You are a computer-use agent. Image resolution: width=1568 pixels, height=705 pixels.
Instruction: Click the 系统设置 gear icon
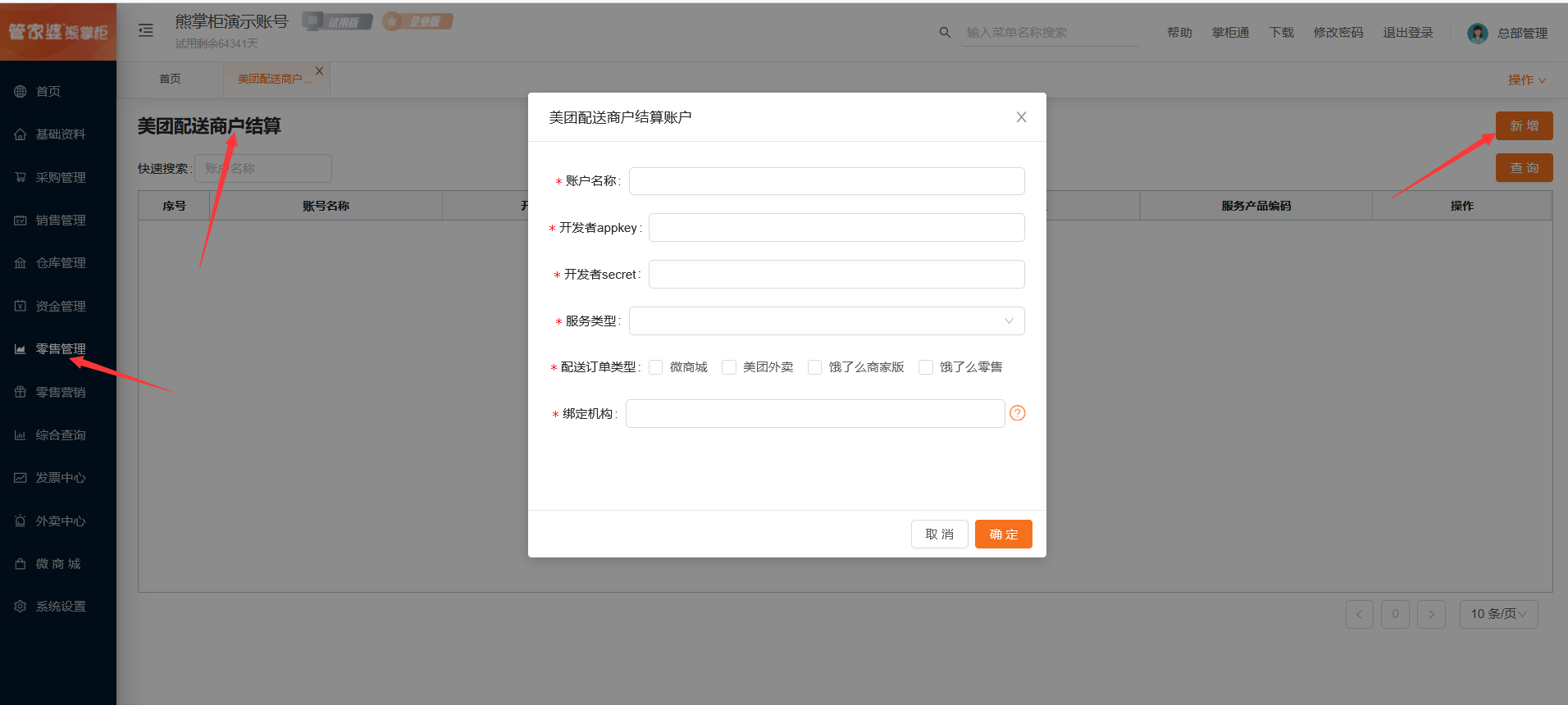21,606
